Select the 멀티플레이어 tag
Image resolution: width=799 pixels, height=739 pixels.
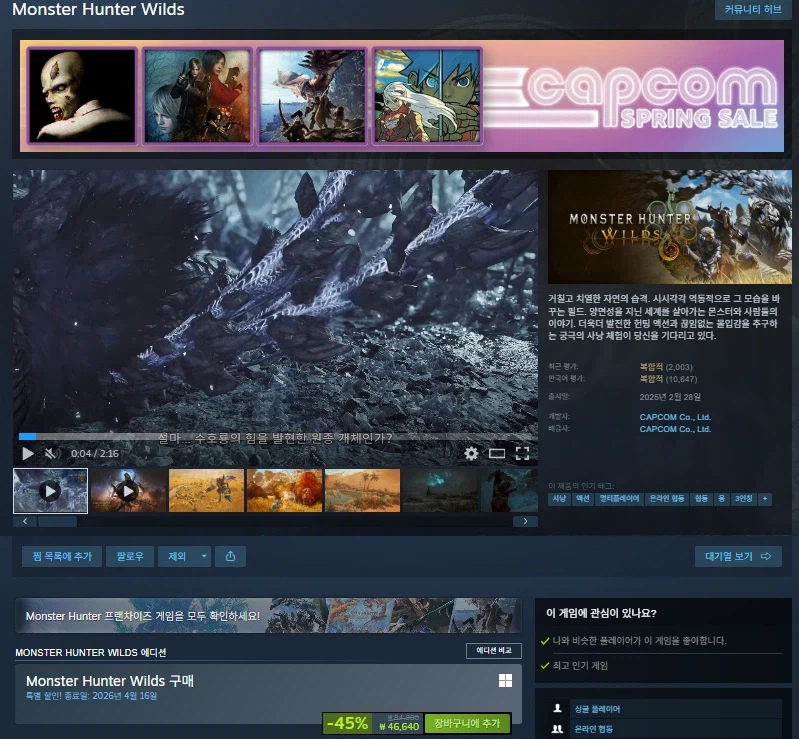[x=619, y=499]
